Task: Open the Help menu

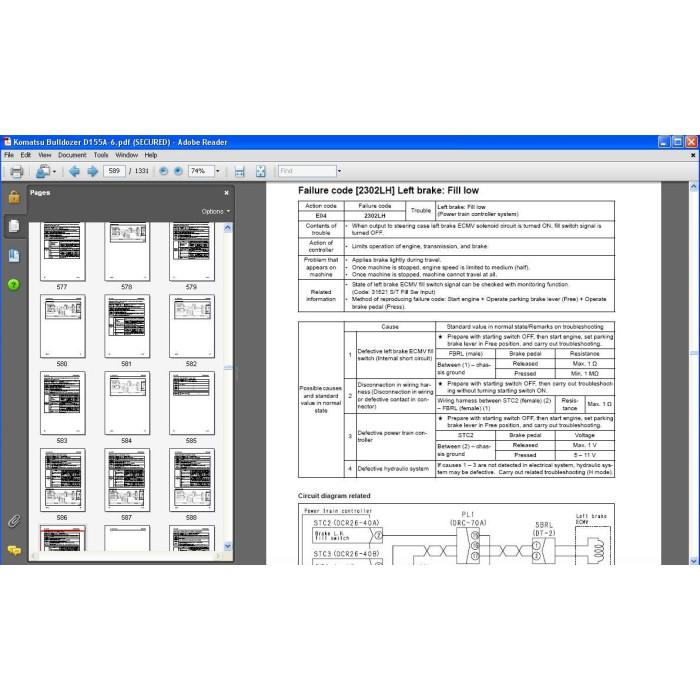Action: 151,155
